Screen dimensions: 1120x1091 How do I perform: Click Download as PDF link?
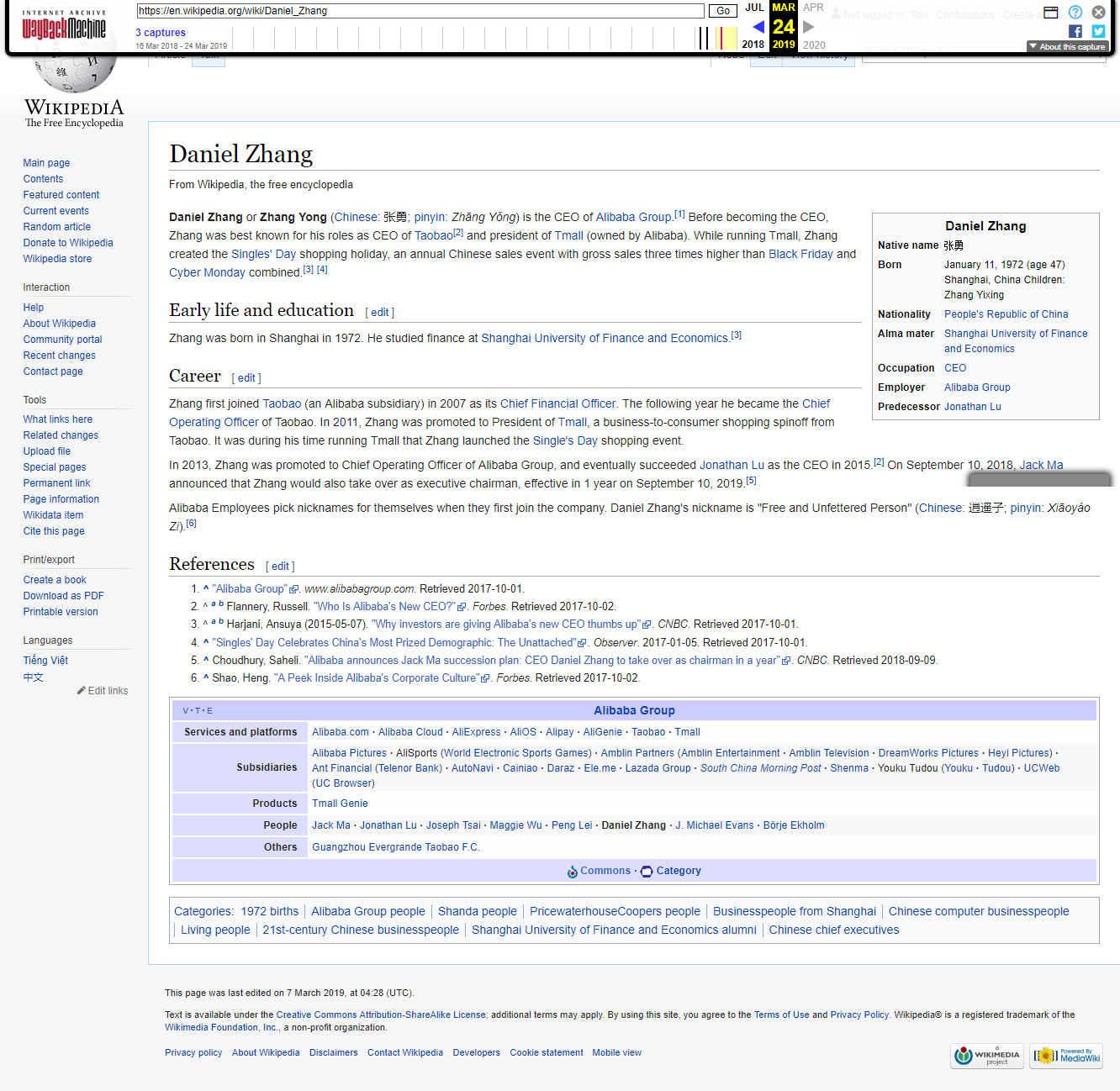coord(64,596)
